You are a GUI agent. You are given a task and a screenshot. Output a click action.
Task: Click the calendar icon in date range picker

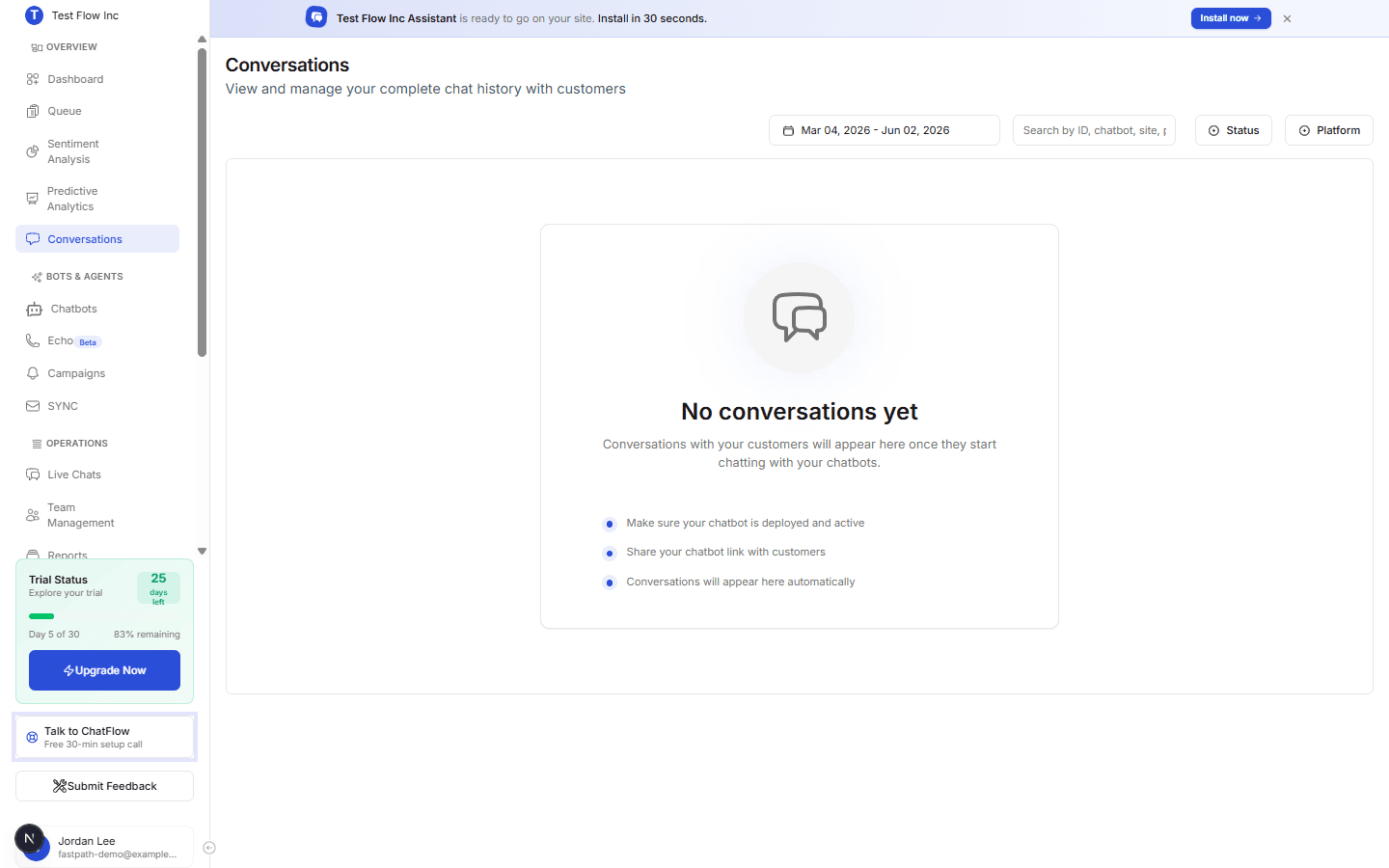click(788, 130)
